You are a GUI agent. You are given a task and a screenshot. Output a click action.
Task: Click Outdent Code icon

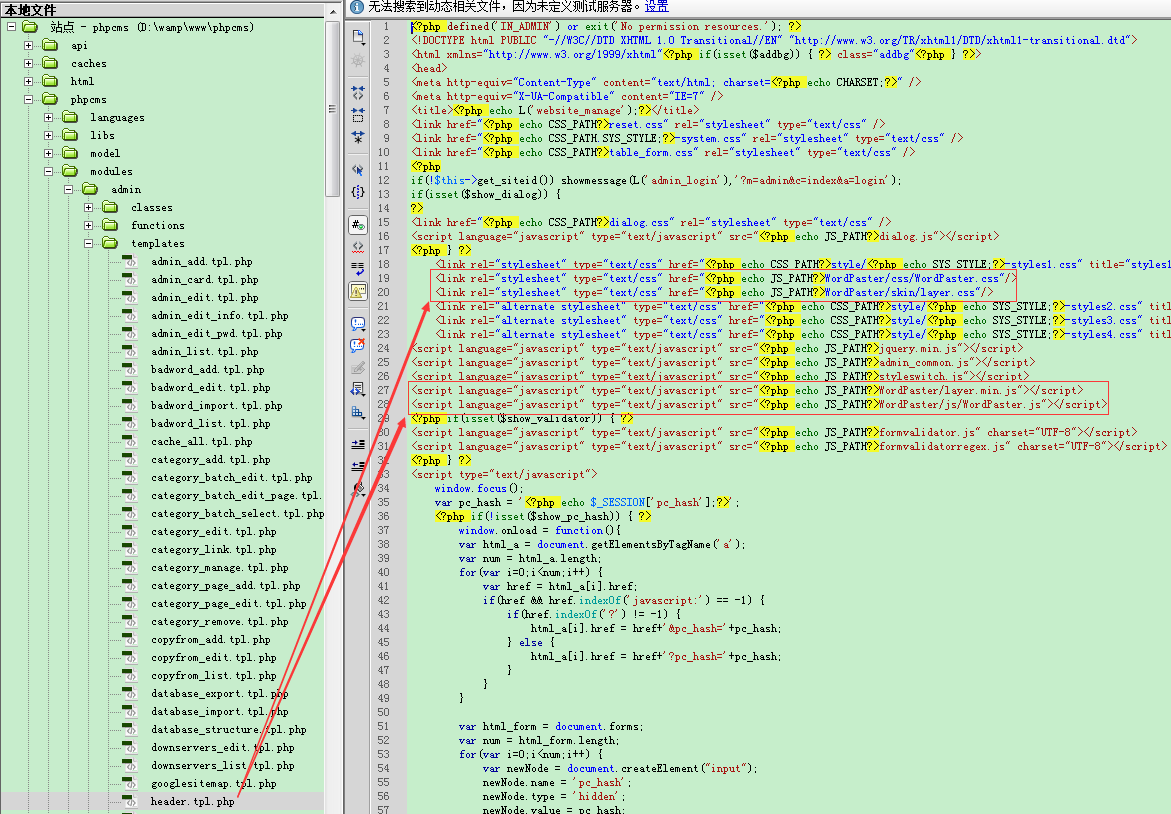(358, 466)
